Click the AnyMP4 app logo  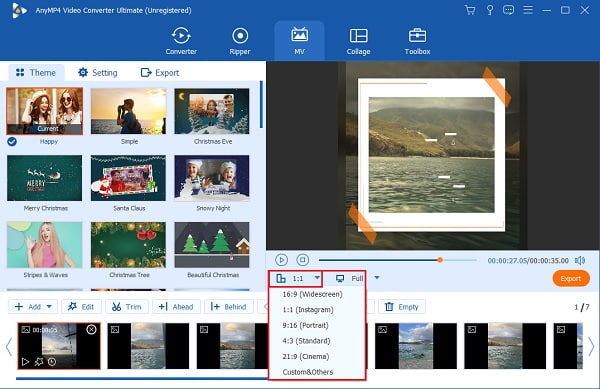click(x=18, y=10)
